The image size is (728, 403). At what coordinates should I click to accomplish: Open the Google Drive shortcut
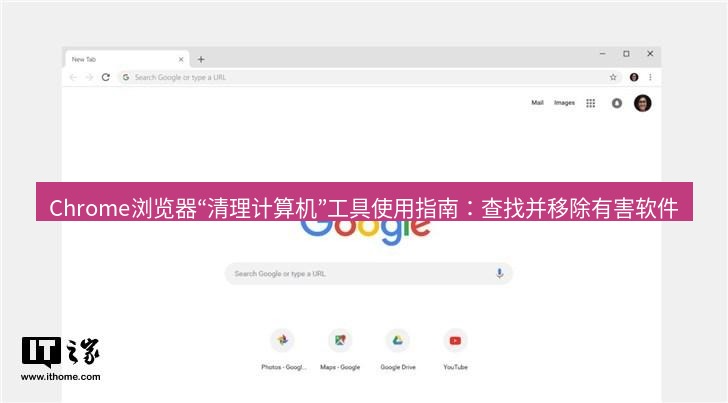[x=398, y=349]
